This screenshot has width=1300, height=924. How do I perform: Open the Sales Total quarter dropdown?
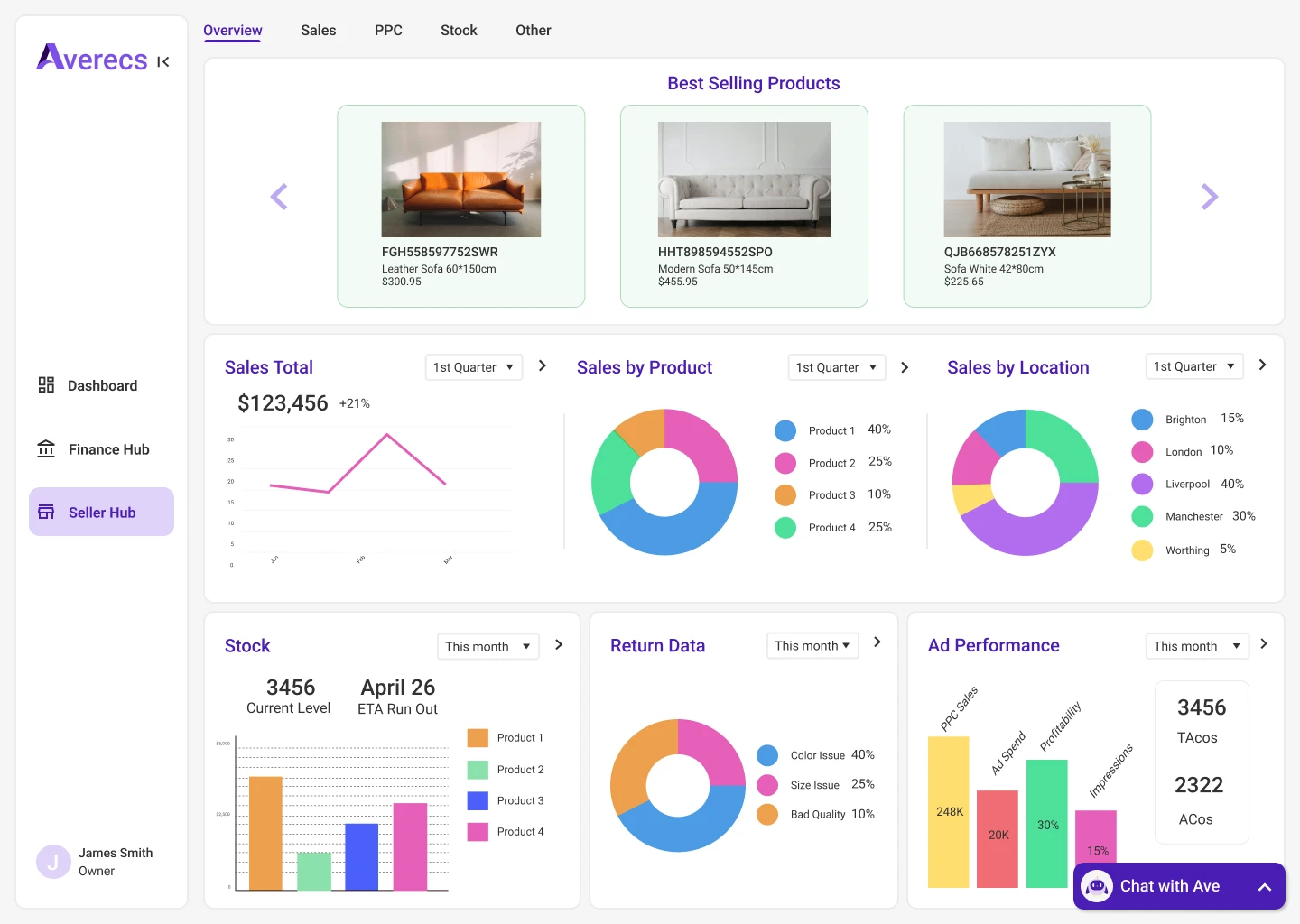click(x=473, y=367)
